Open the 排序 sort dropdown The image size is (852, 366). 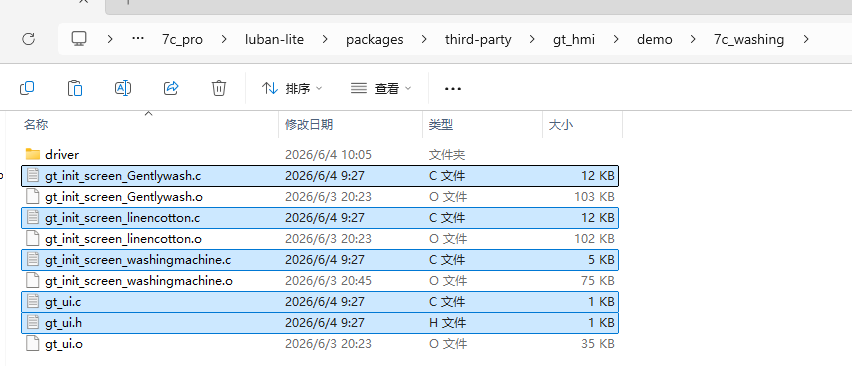point(292,88)
